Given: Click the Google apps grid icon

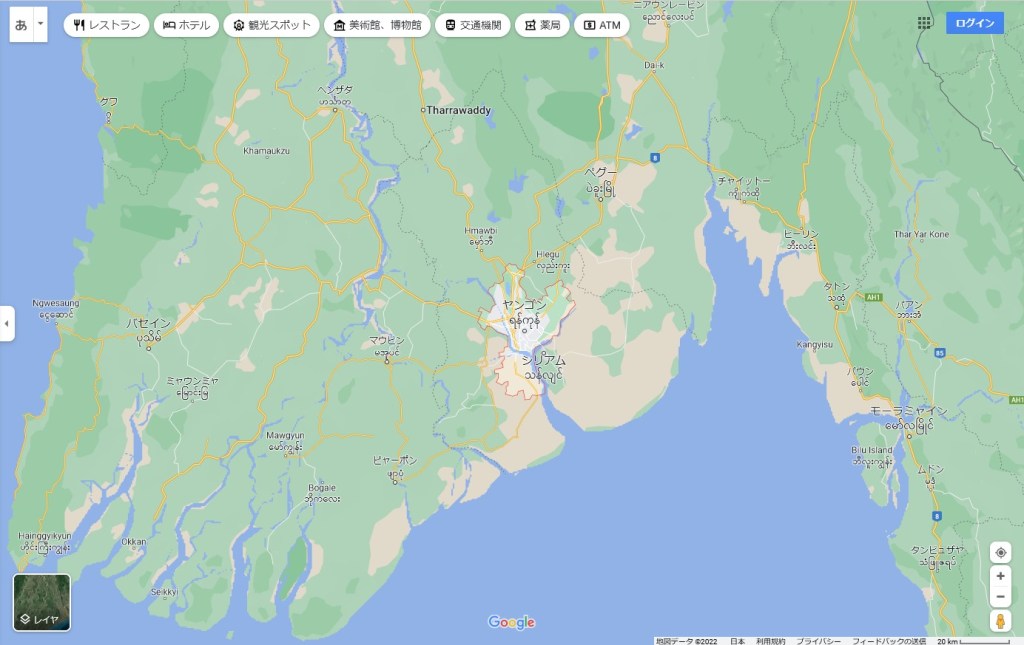Looking at the screenshot, I should 924,23.
